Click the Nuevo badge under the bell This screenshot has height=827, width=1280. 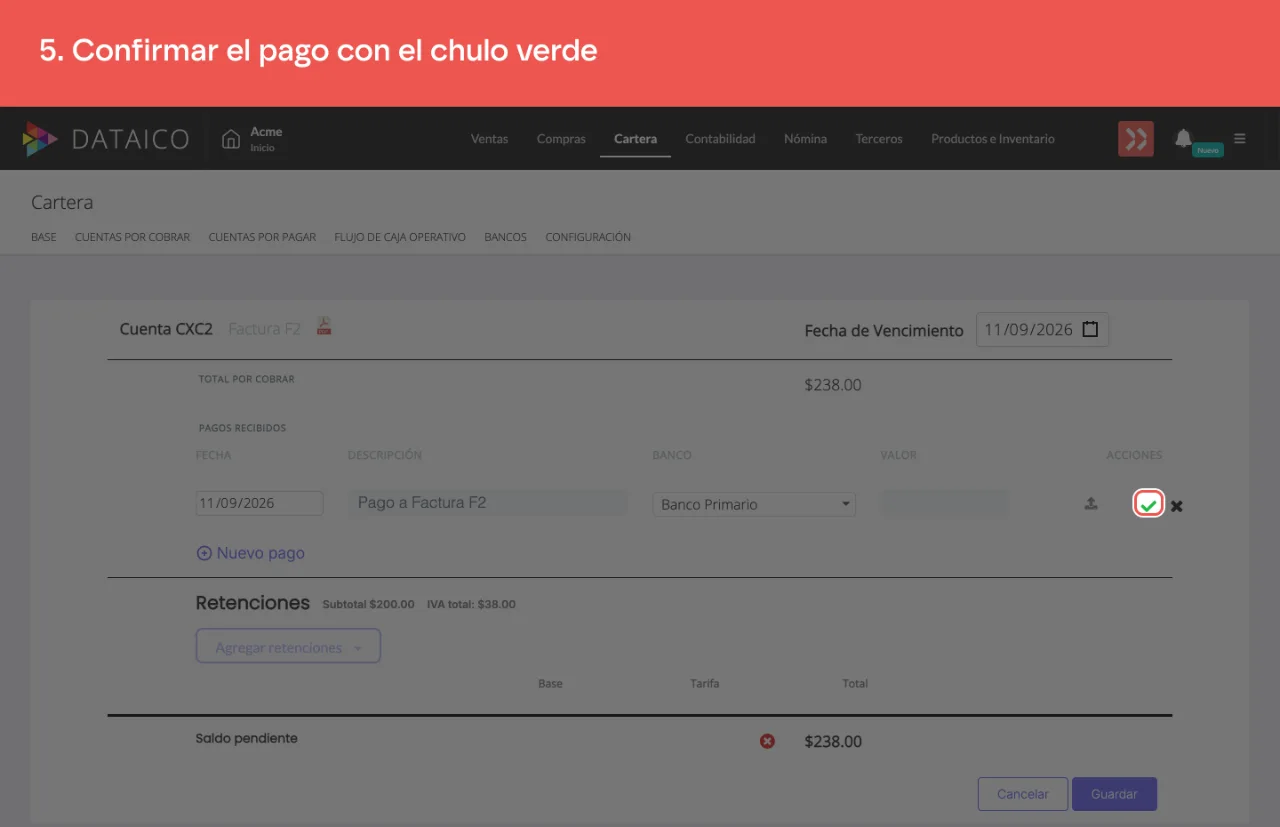tap(1208, 150)
